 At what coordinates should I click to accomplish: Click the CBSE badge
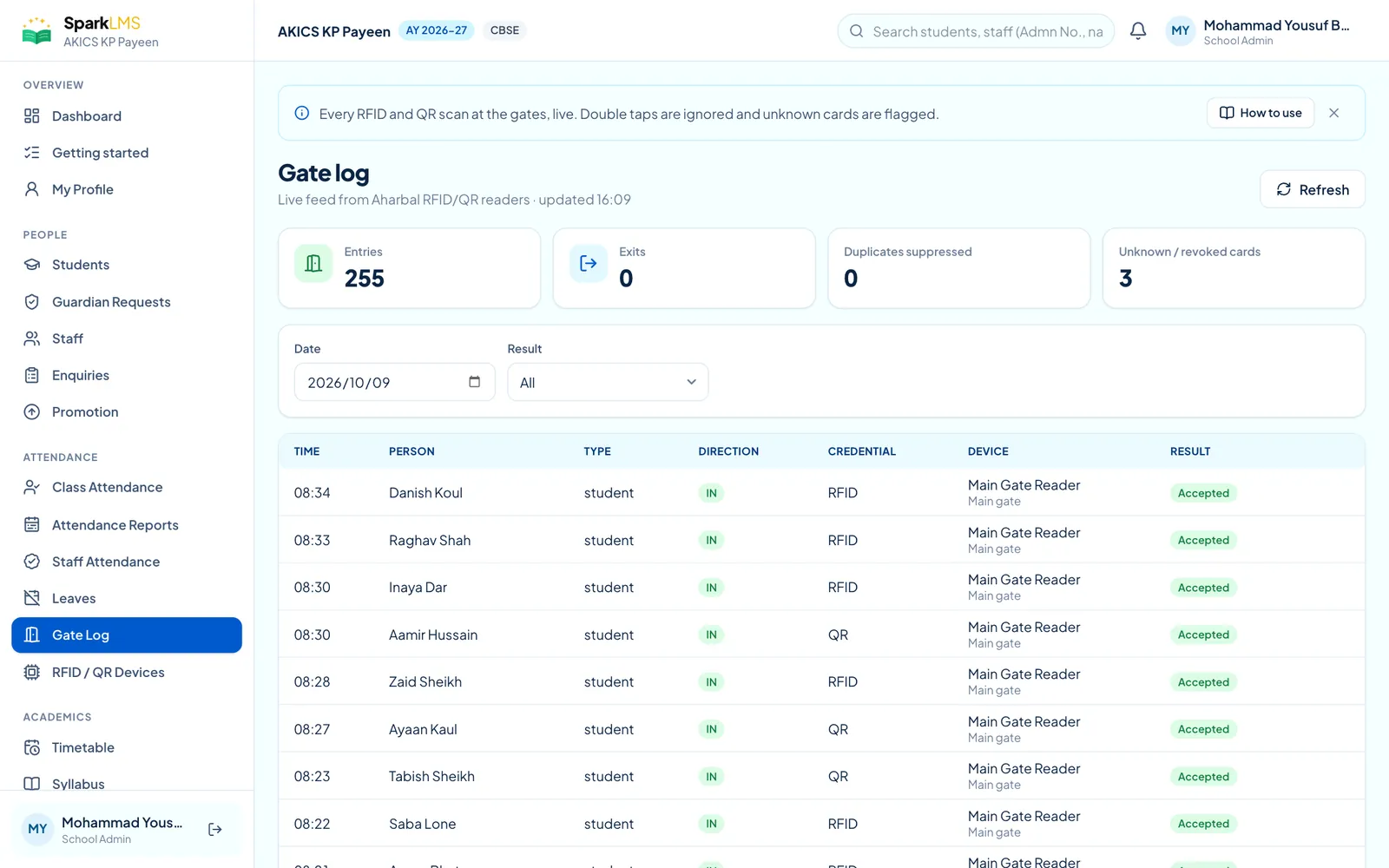[x=504, y=31]
